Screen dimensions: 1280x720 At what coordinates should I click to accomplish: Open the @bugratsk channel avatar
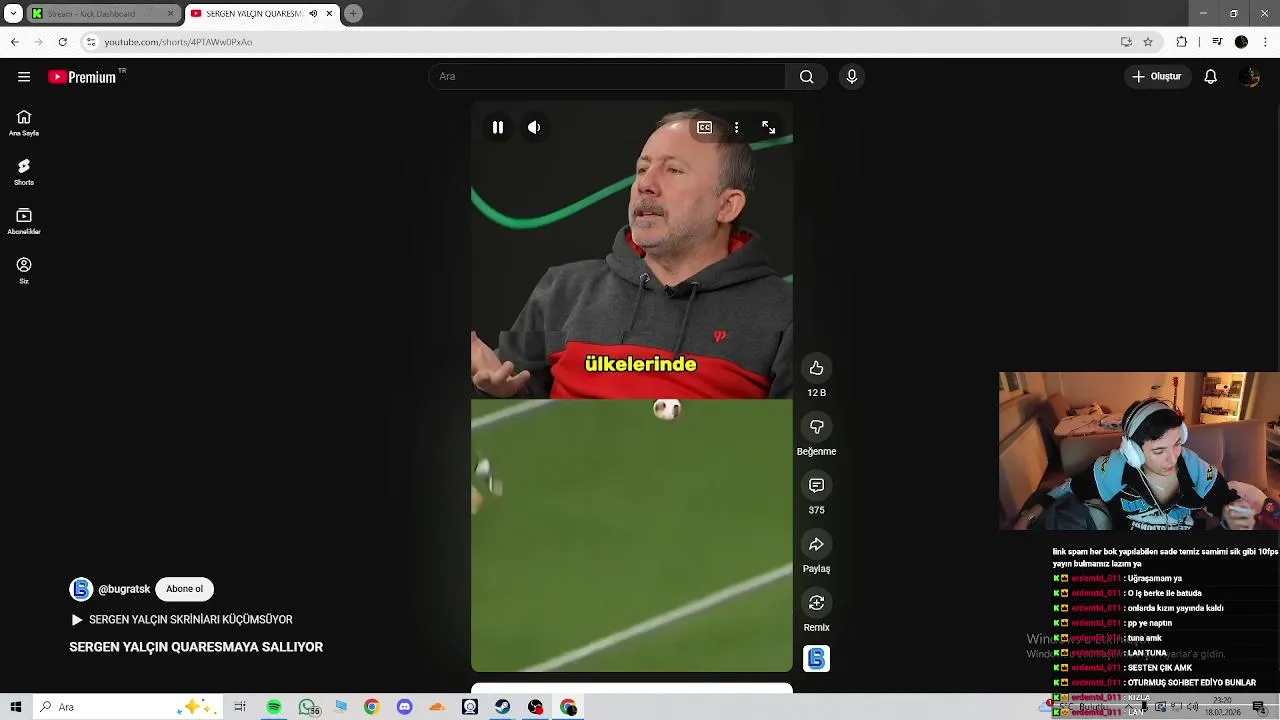[81, 589]
